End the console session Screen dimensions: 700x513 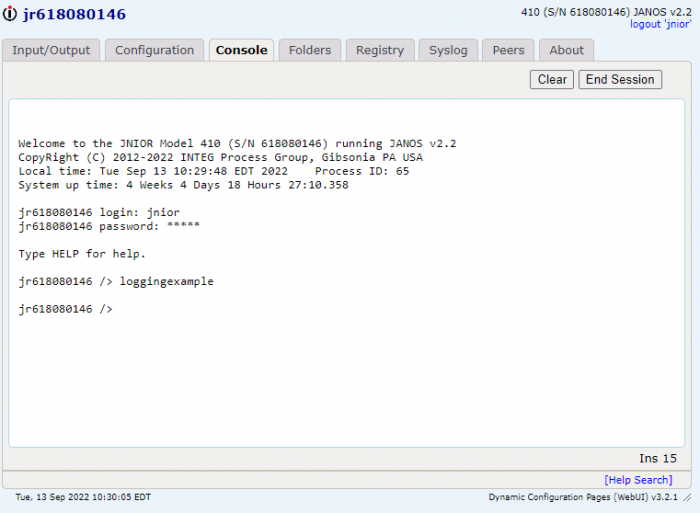[x=620, y=79]
